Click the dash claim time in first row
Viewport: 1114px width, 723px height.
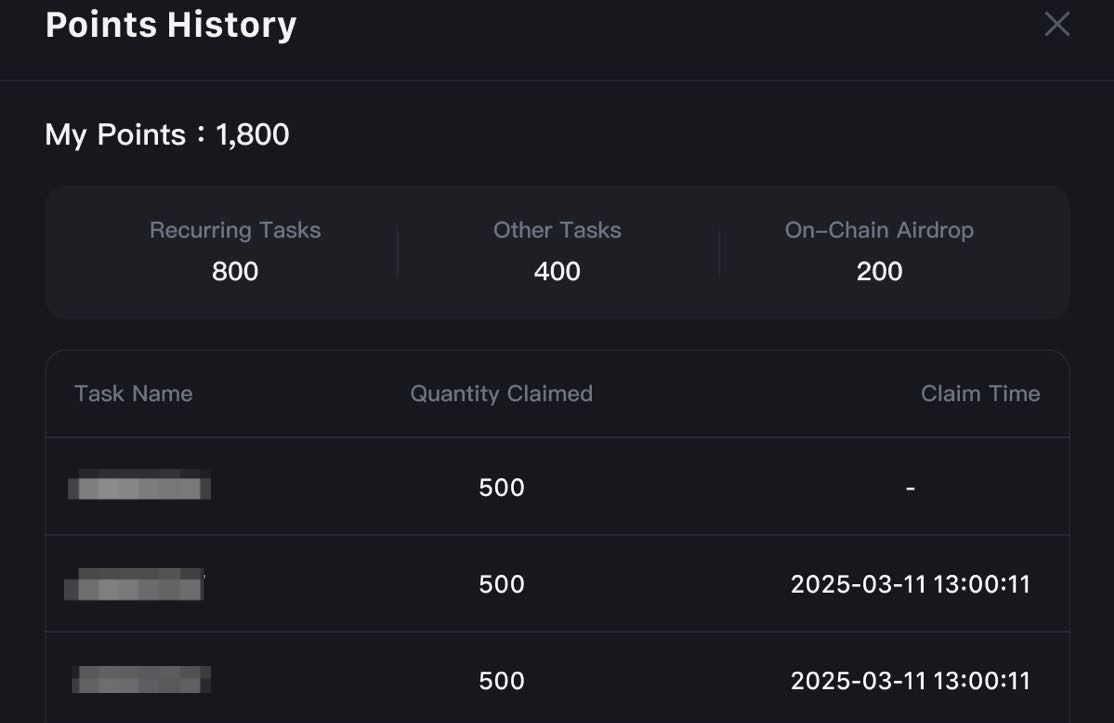(x=910, y=488)
